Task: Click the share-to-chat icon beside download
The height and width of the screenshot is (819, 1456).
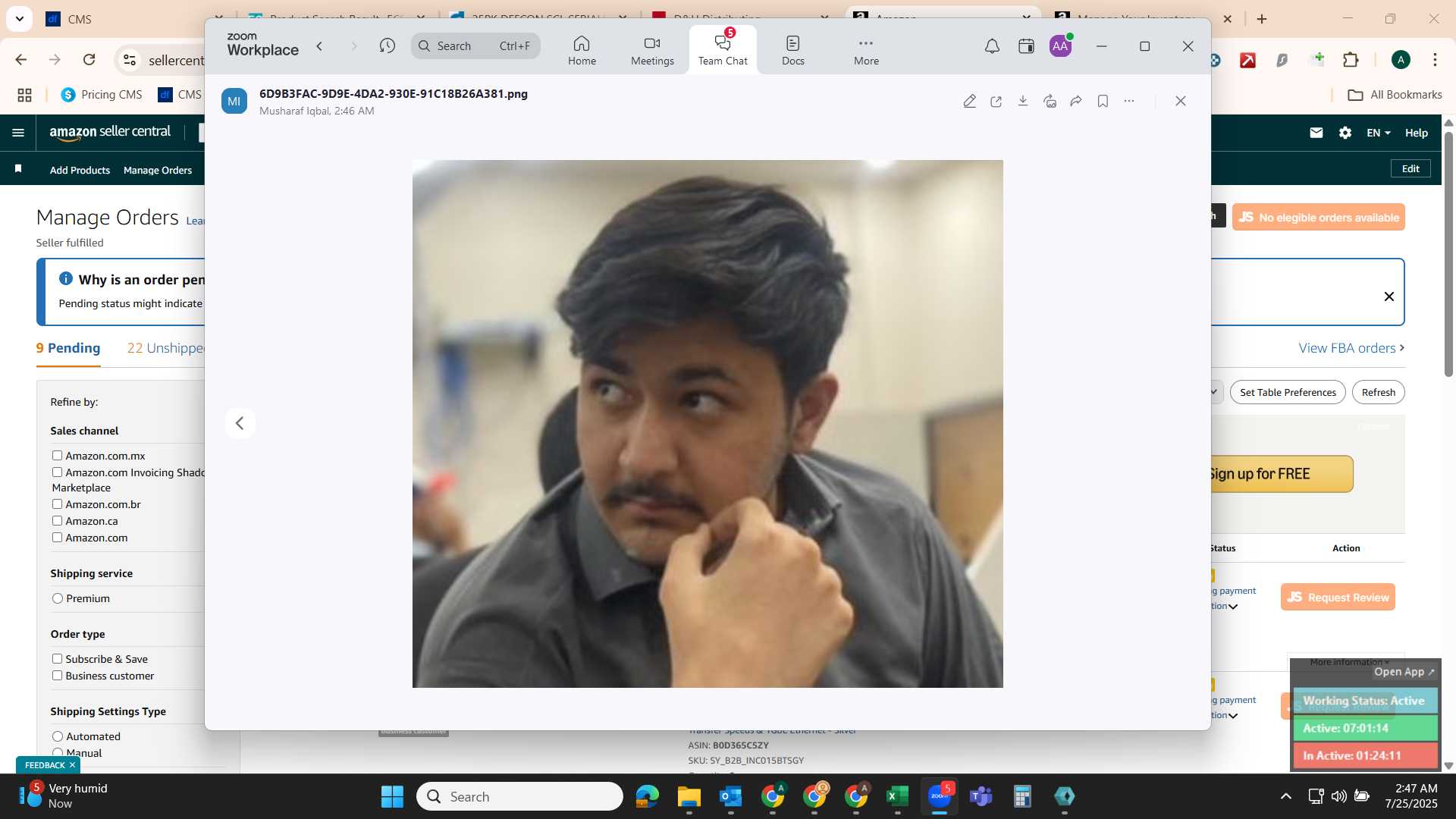Action: point(1050,101)
